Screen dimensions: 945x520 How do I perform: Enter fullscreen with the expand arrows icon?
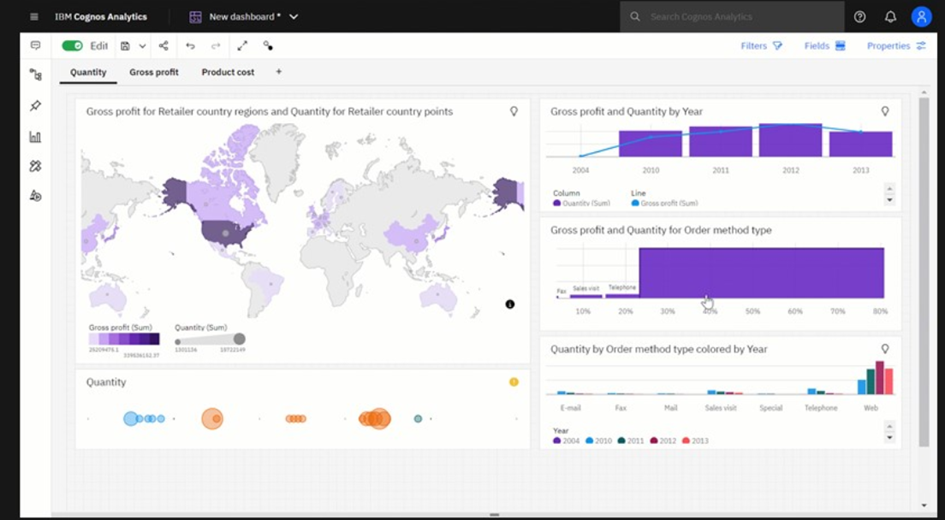point(242,46)
